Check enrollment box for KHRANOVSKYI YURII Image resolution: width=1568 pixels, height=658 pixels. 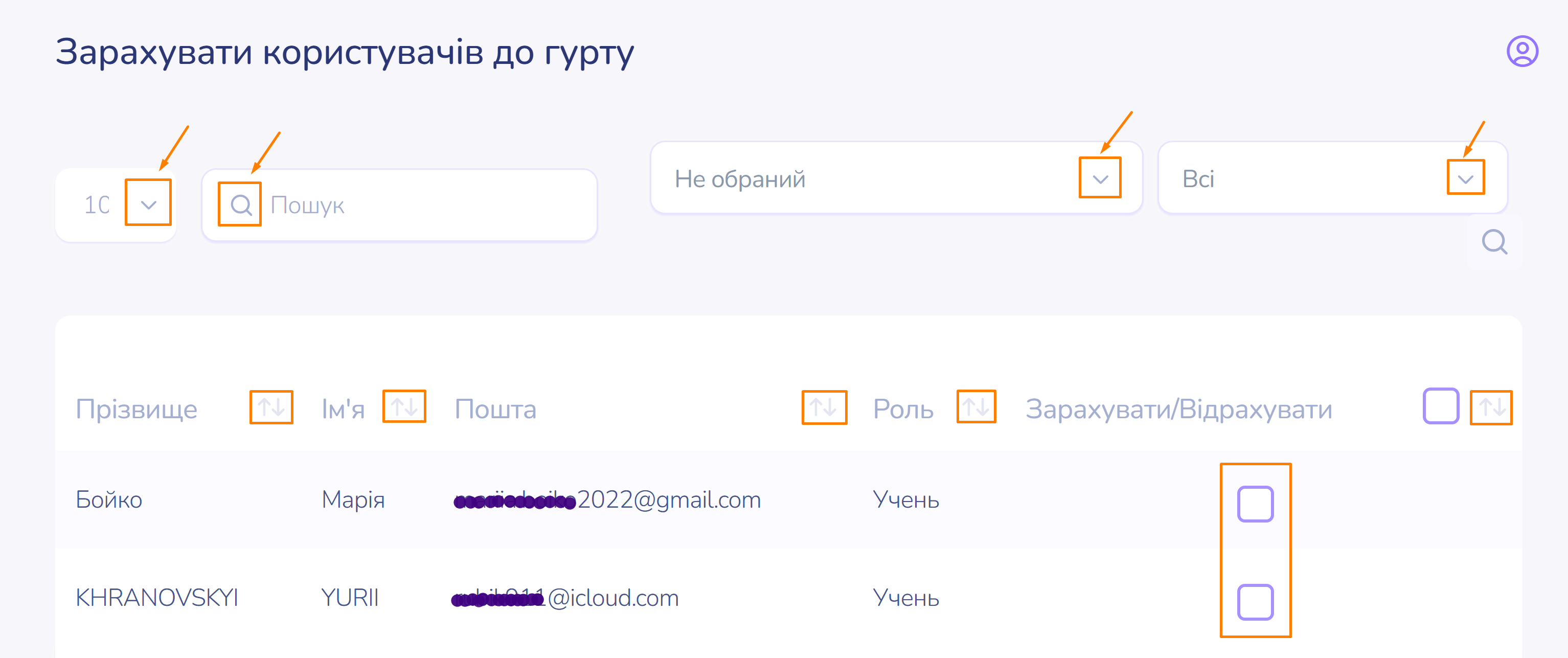tap(1255, 602)
